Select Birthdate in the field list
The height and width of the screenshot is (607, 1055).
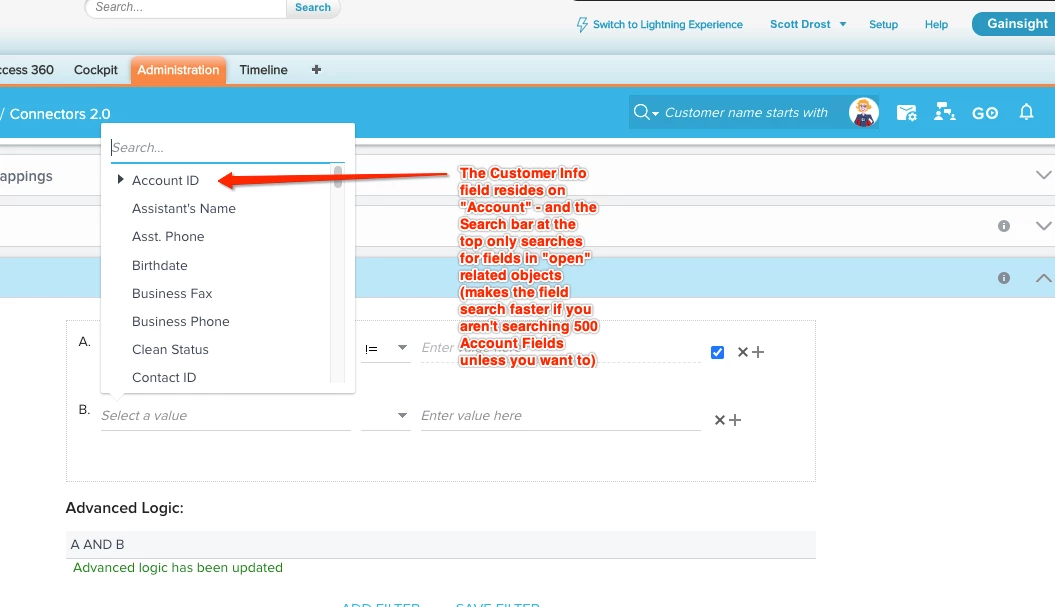[x=159, y=265]
